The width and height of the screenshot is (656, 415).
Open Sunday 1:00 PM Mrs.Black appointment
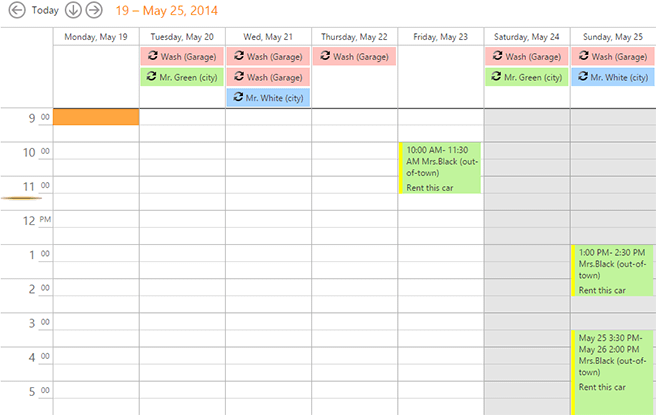coord(612,270)
